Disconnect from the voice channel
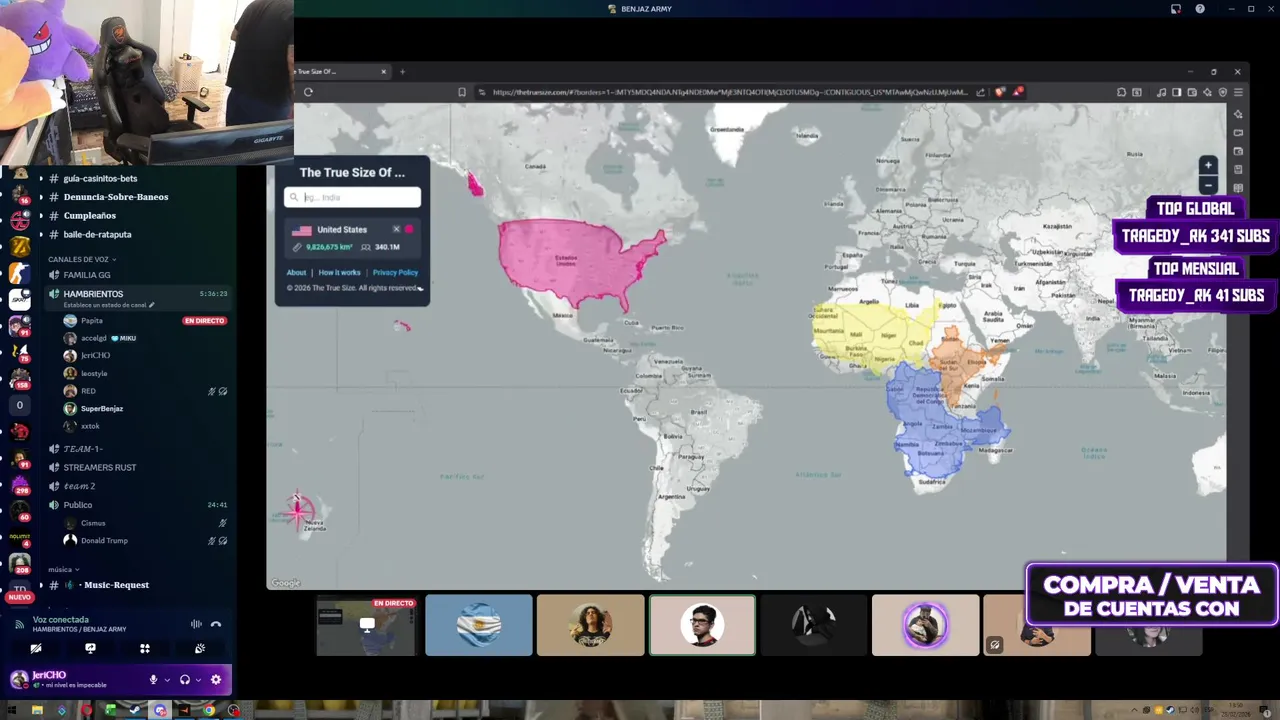The height and width of the screenshot is (720, 1280). [x=215, y=624]
